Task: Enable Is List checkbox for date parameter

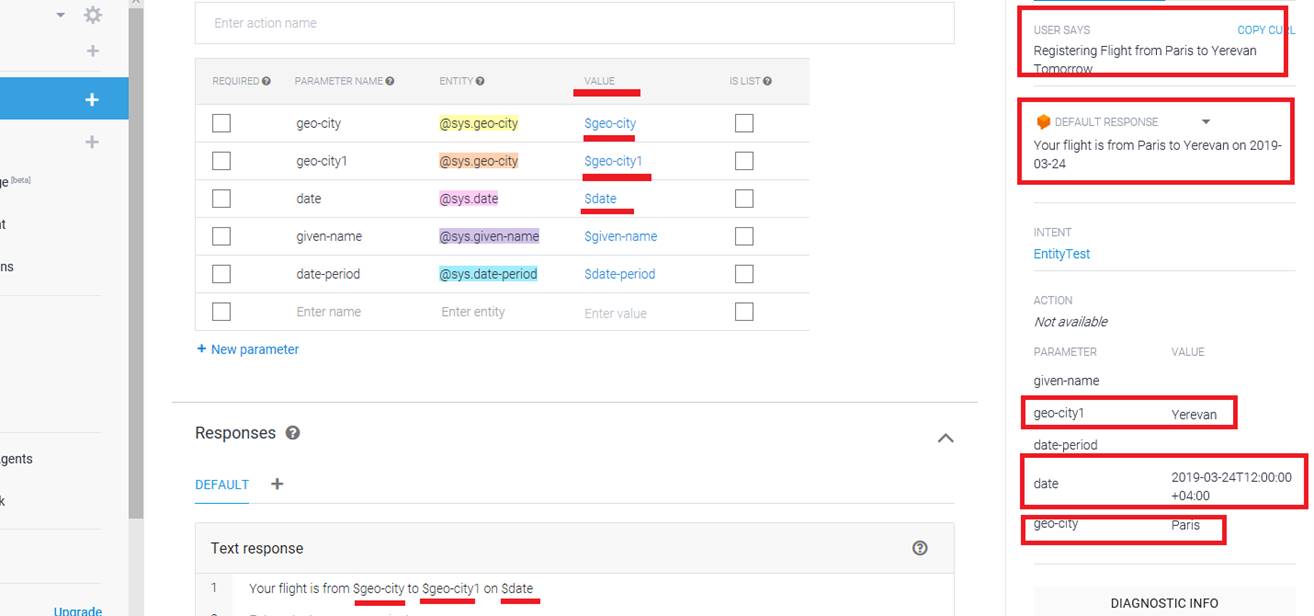Action: tap(744, 198)
